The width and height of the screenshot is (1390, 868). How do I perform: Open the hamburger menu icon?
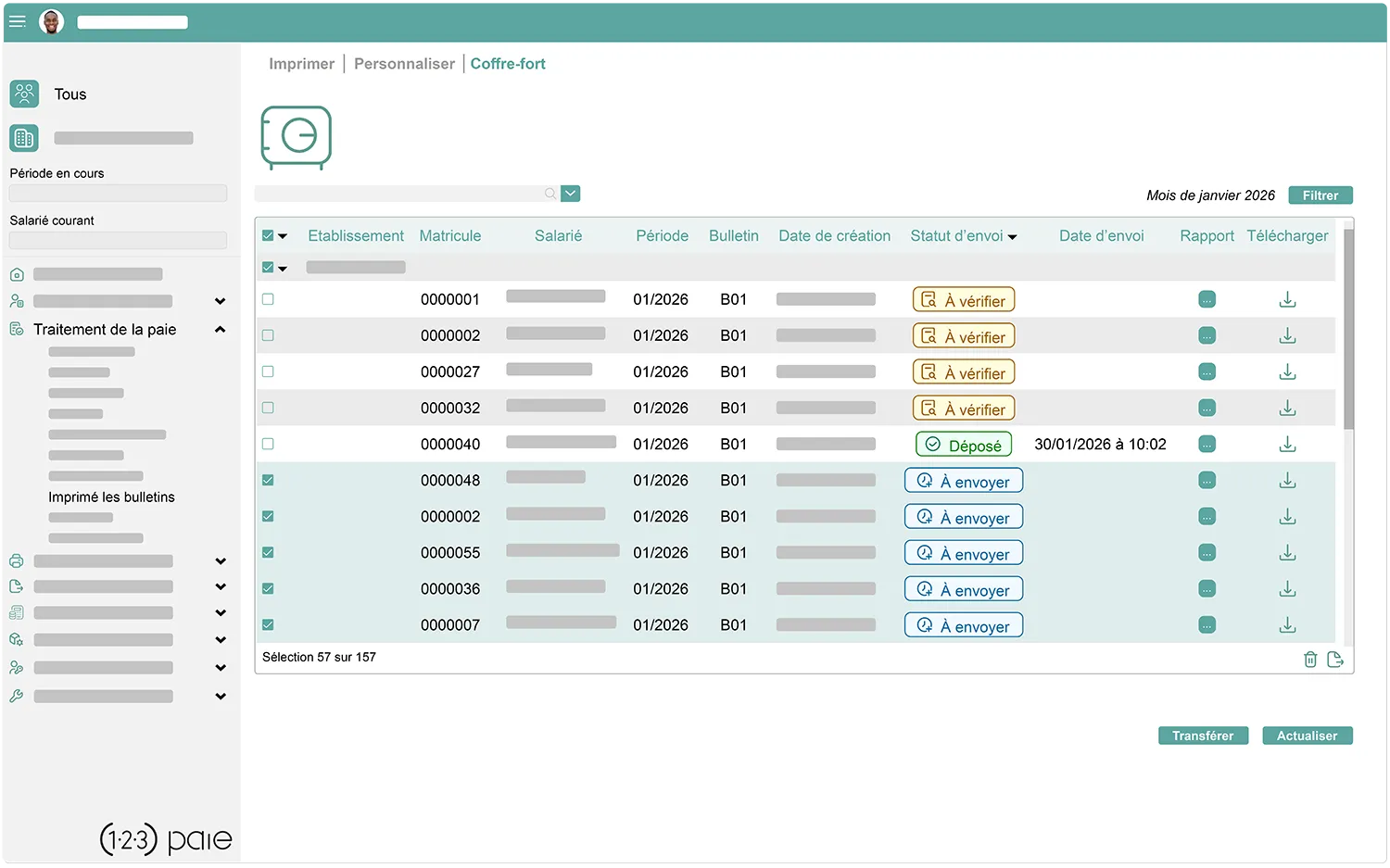point(17,21)
